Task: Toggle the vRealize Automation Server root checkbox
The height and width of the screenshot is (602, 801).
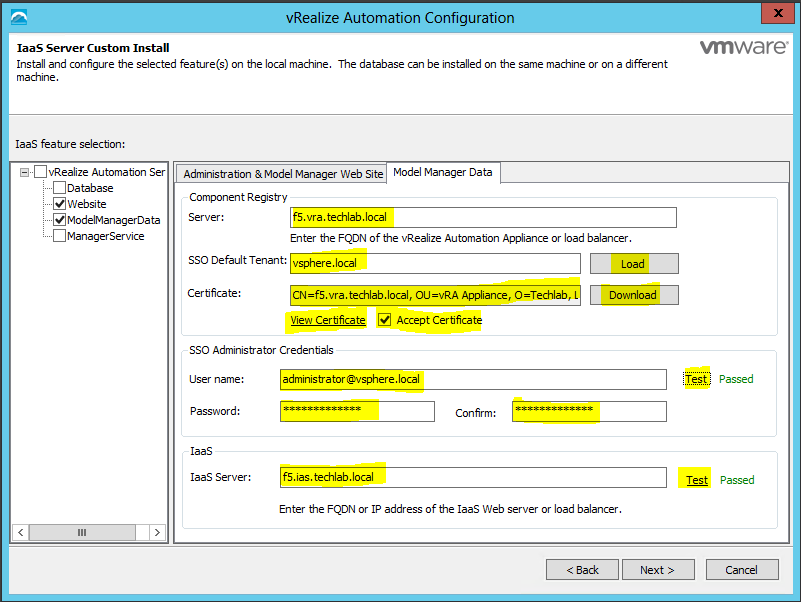Action: tap(41, 172)
